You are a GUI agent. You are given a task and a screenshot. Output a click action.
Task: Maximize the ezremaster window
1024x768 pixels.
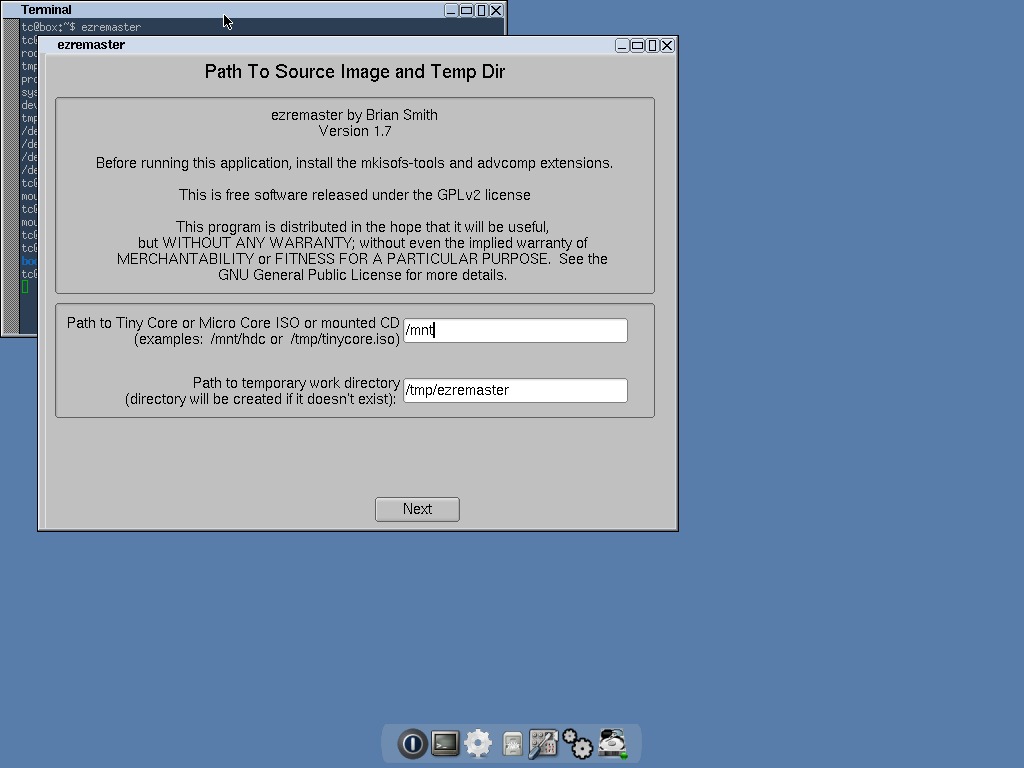(x=637, y=45)
